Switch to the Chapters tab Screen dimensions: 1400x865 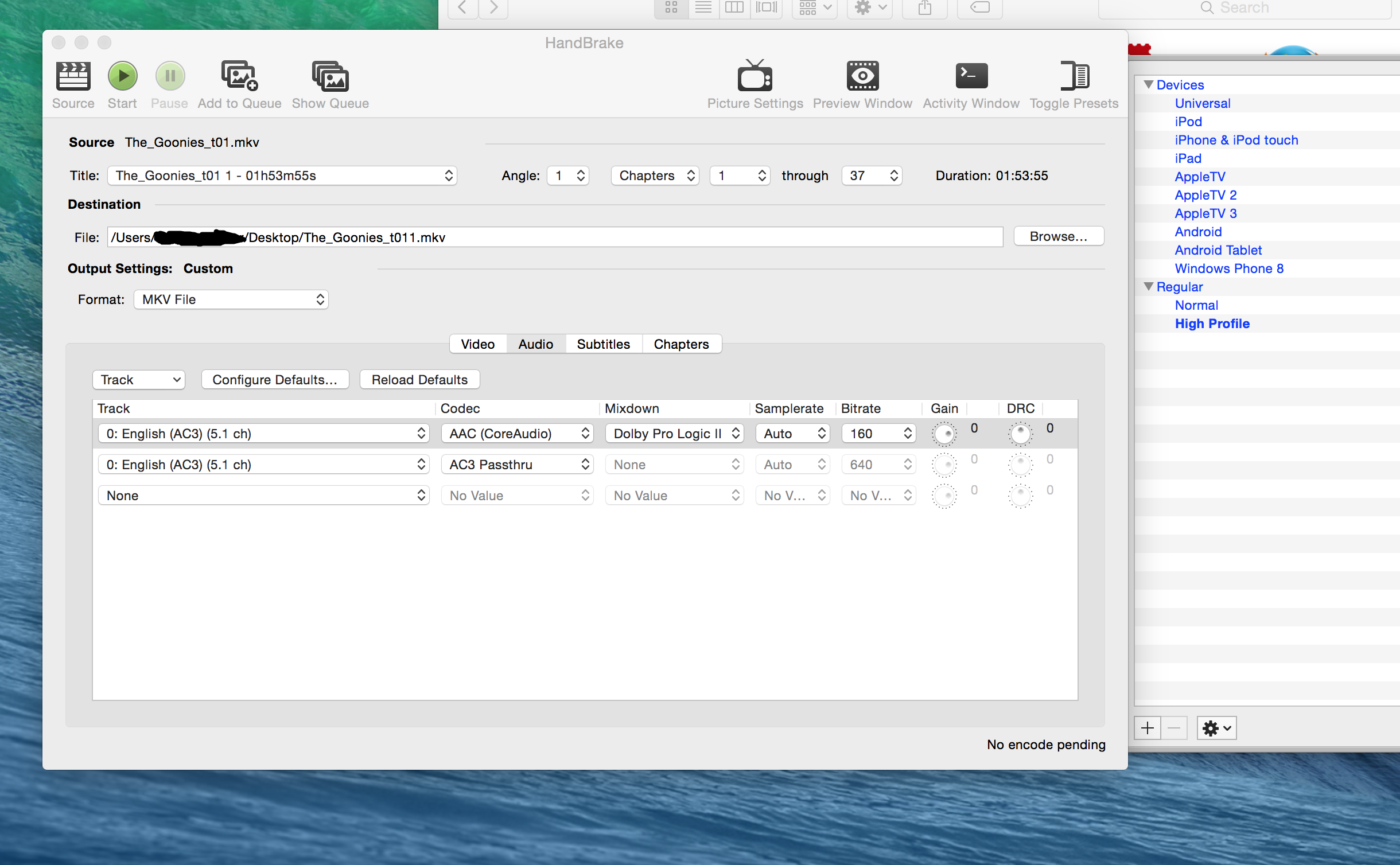[682, 344]
